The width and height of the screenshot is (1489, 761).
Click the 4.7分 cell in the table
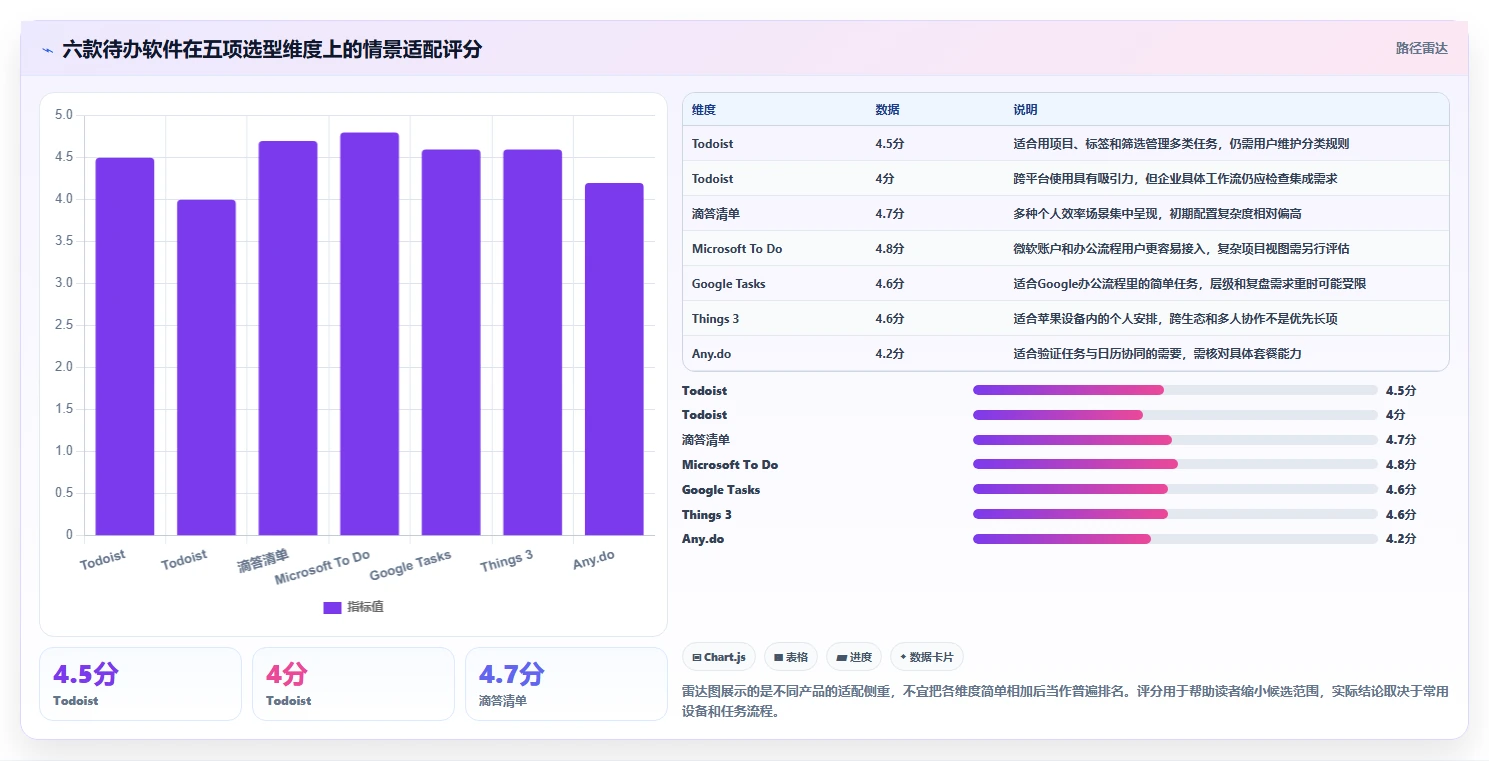tap(890, 214)
